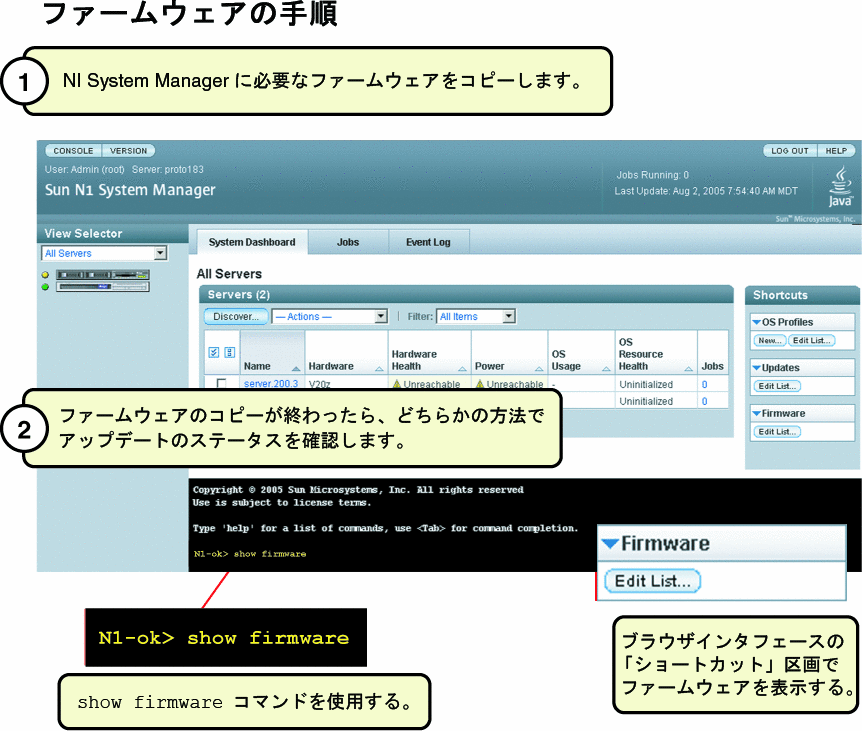Sort by Hardware column arrow
Viewport: 862px width, 731px height.
point(379,368)
